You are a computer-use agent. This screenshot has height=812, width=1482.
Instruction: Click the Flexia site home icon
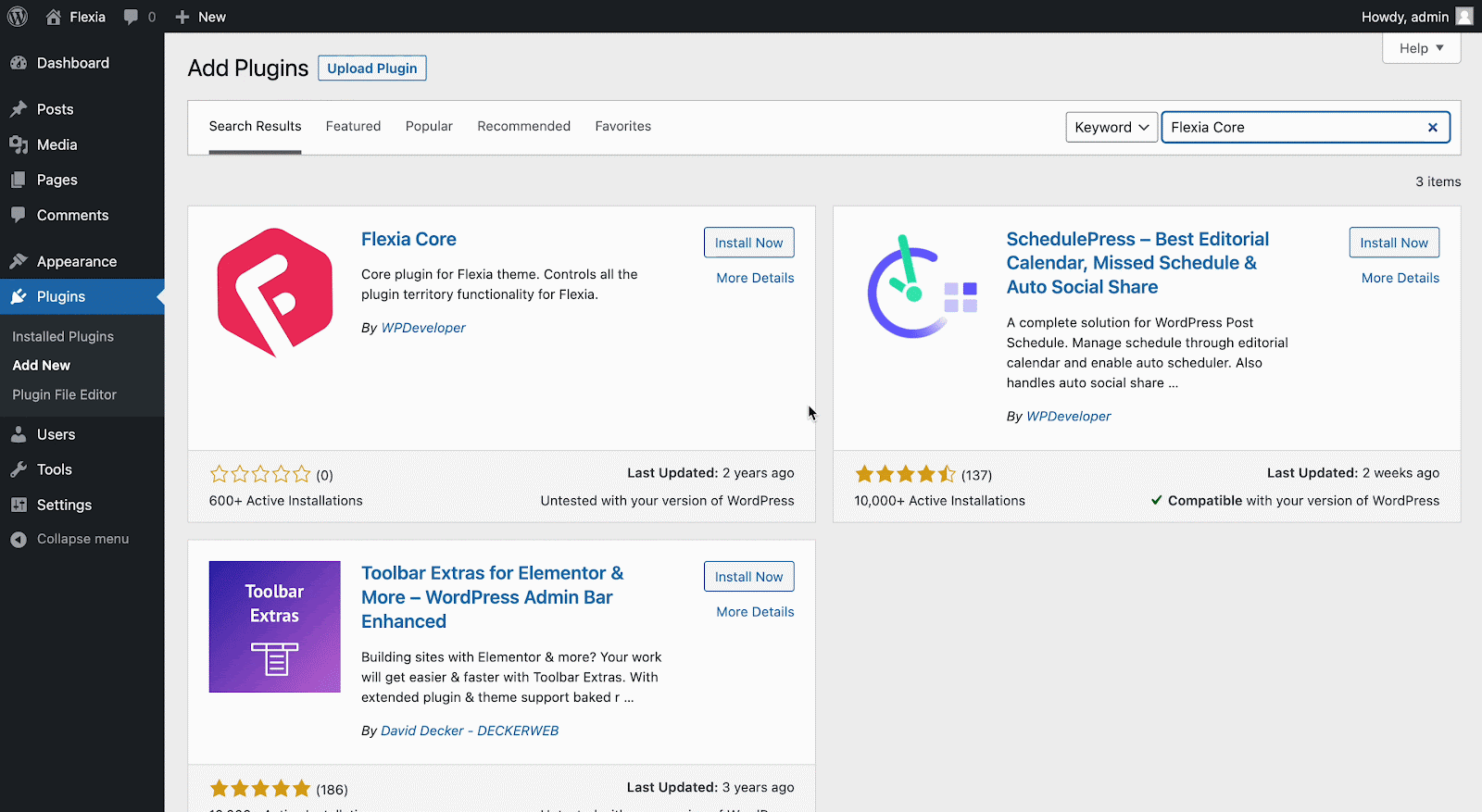pos(54,17)
